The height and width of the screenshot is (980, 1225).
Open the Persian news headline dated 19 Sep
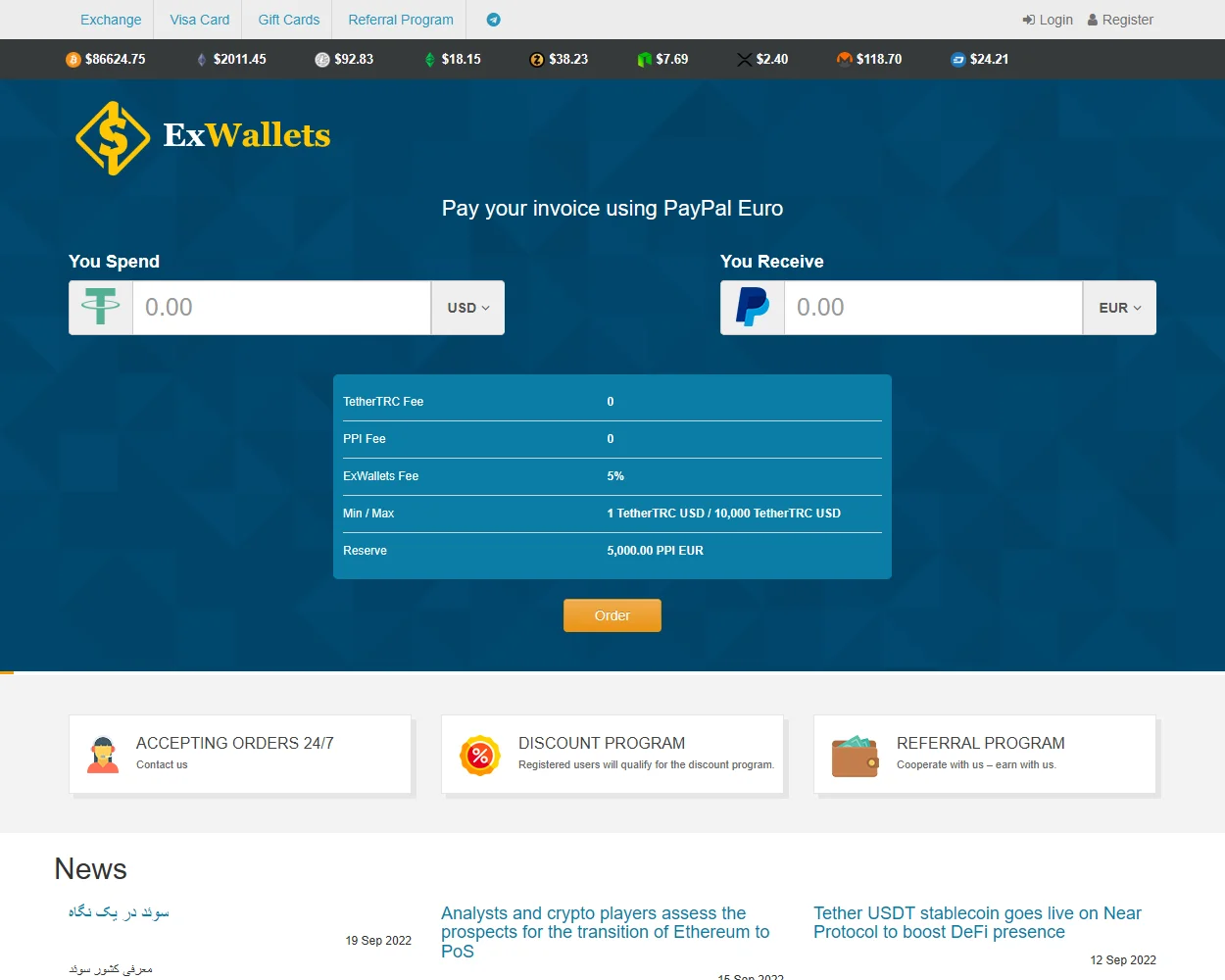click(119, 912)
